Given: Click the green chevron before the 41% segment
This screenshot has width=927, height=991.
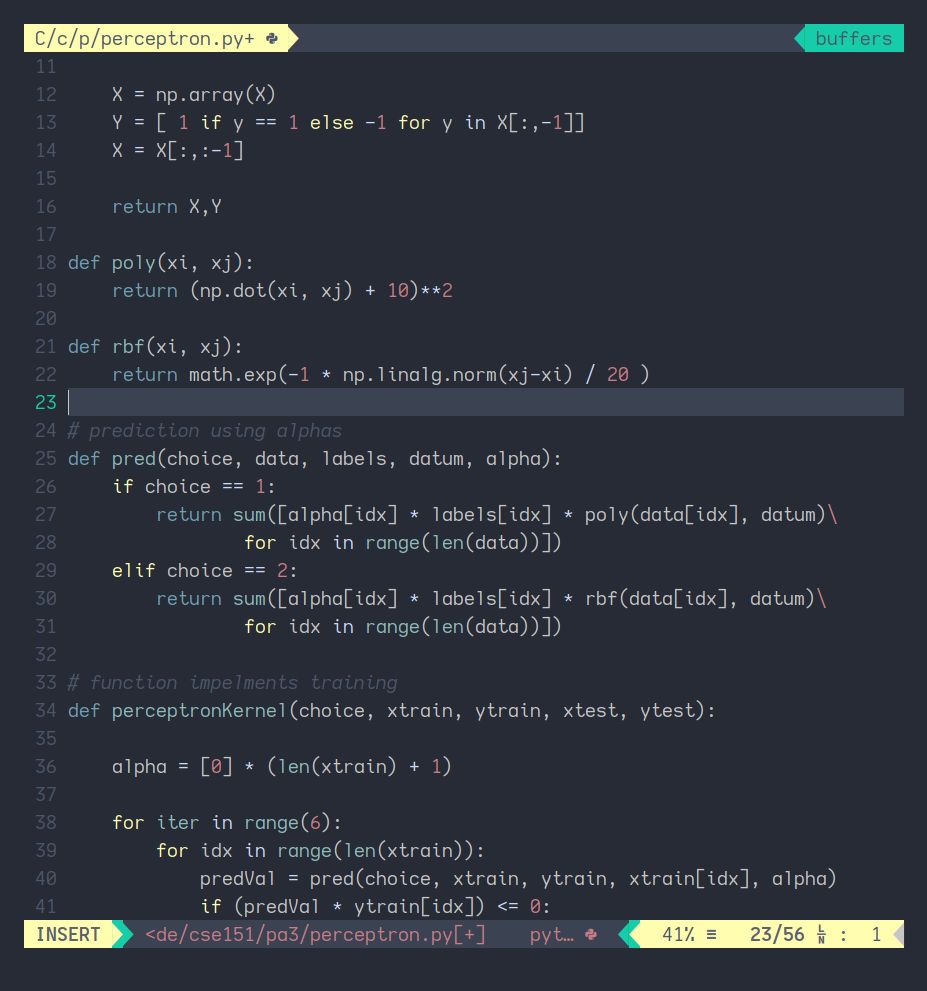Looking at the screenshot, I should pyautogui.click(x=630, y=935).
